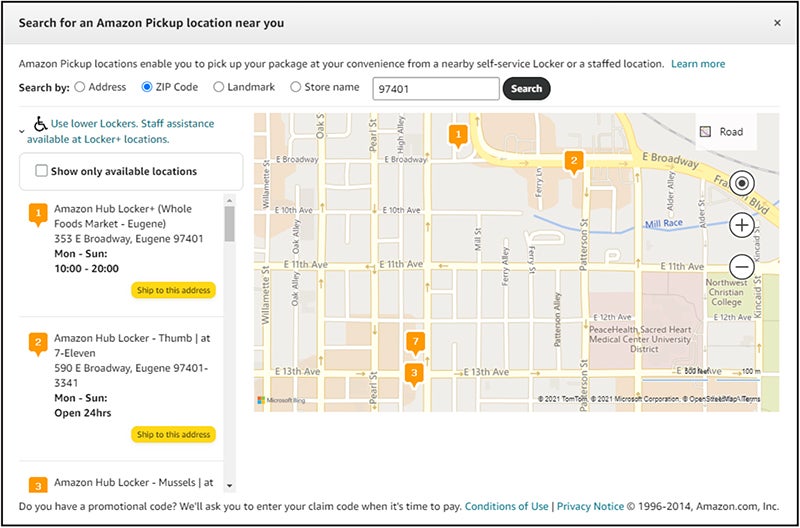The height and width of the screenshot is (528, 800).
Task: Zoom out on the map
Action: pyautogui.click(x=741, y=267)
